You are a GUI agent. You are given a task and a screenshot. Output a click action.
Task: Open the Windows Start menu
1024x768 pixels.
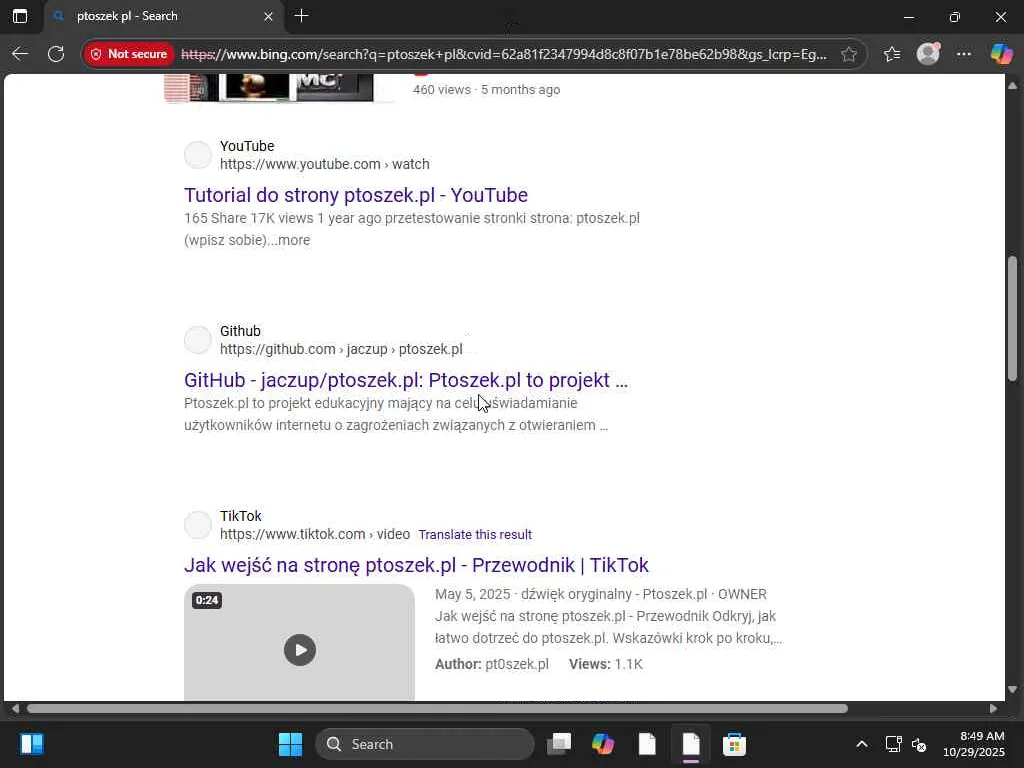point(291,744)
